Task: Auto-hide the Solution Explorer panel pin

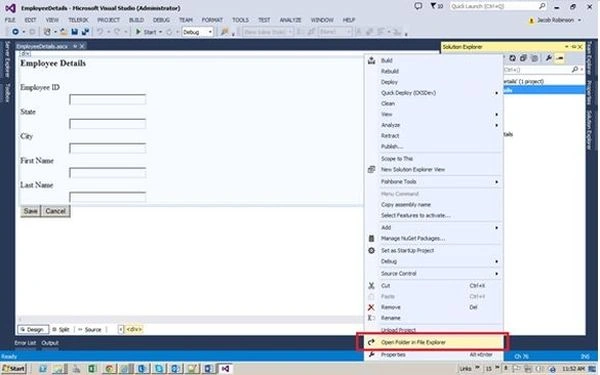Action: (x=574, y=47)
